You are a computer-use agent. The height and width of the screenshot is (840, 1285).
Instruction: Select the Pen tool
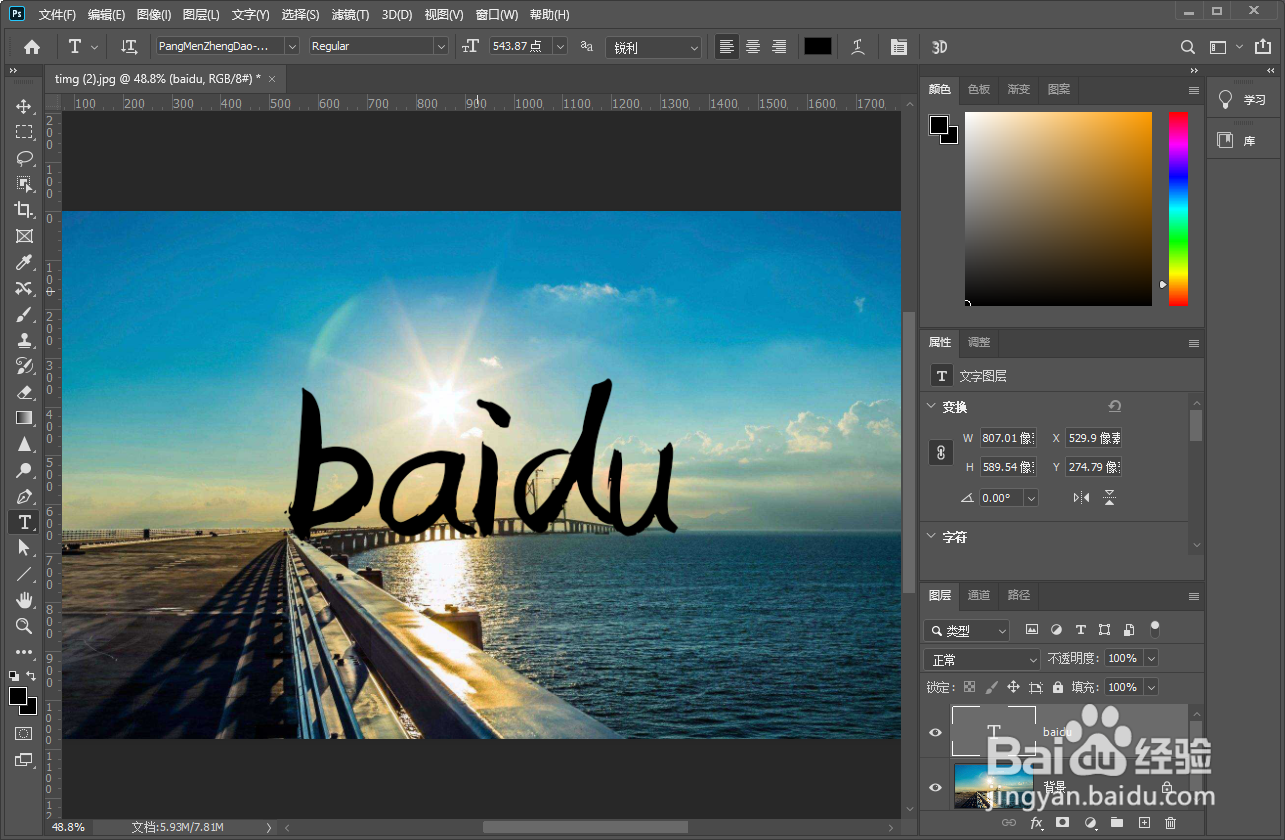[24, 496]
